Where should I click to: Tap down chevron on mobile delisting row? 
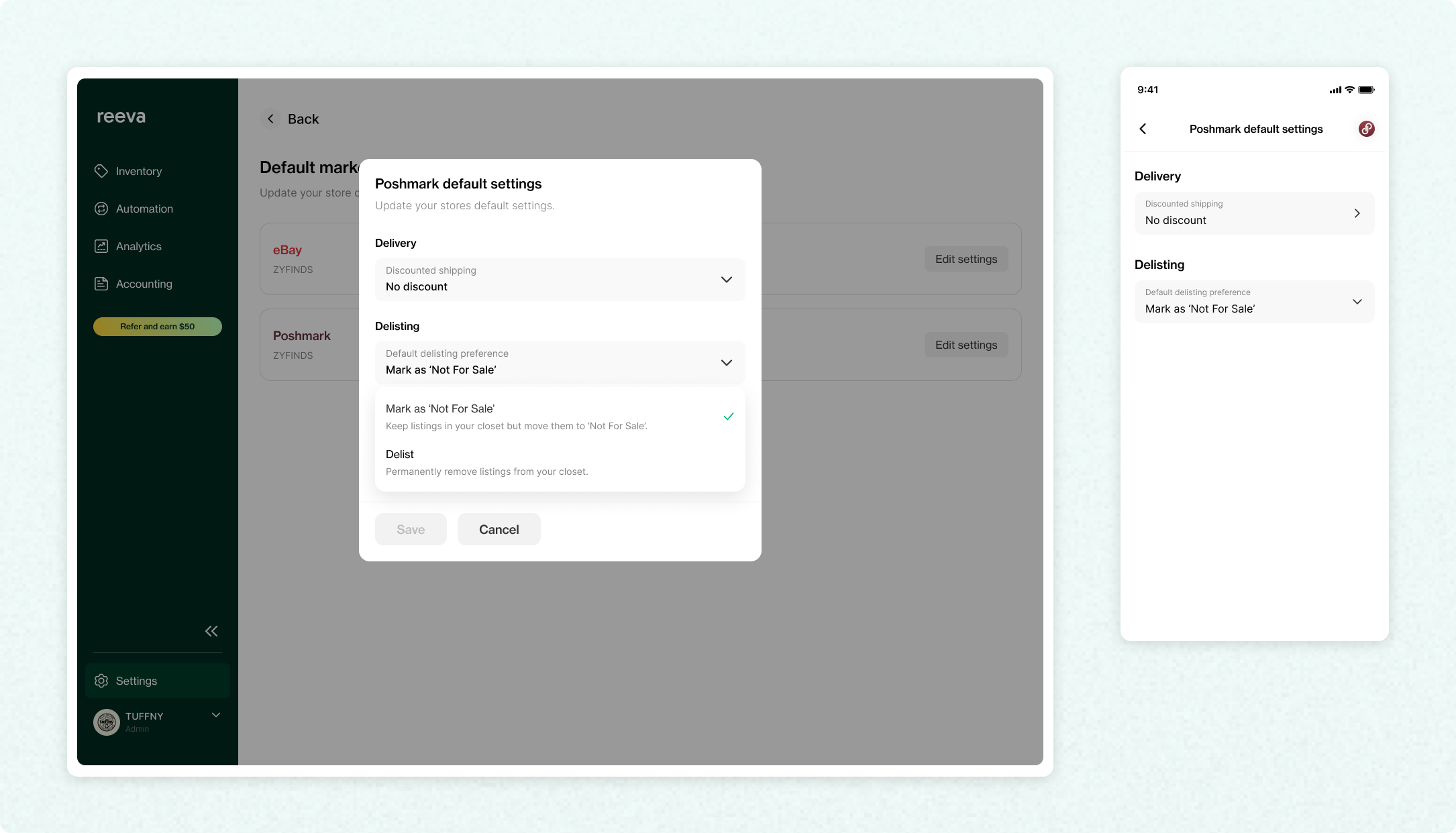coord(1357,302)
